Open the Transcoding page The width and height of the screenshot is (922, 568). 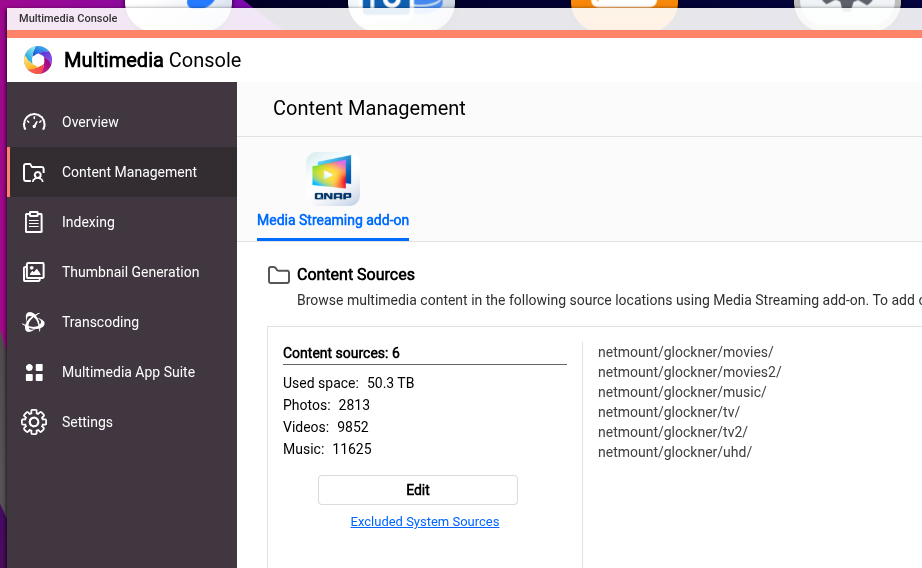100,322
